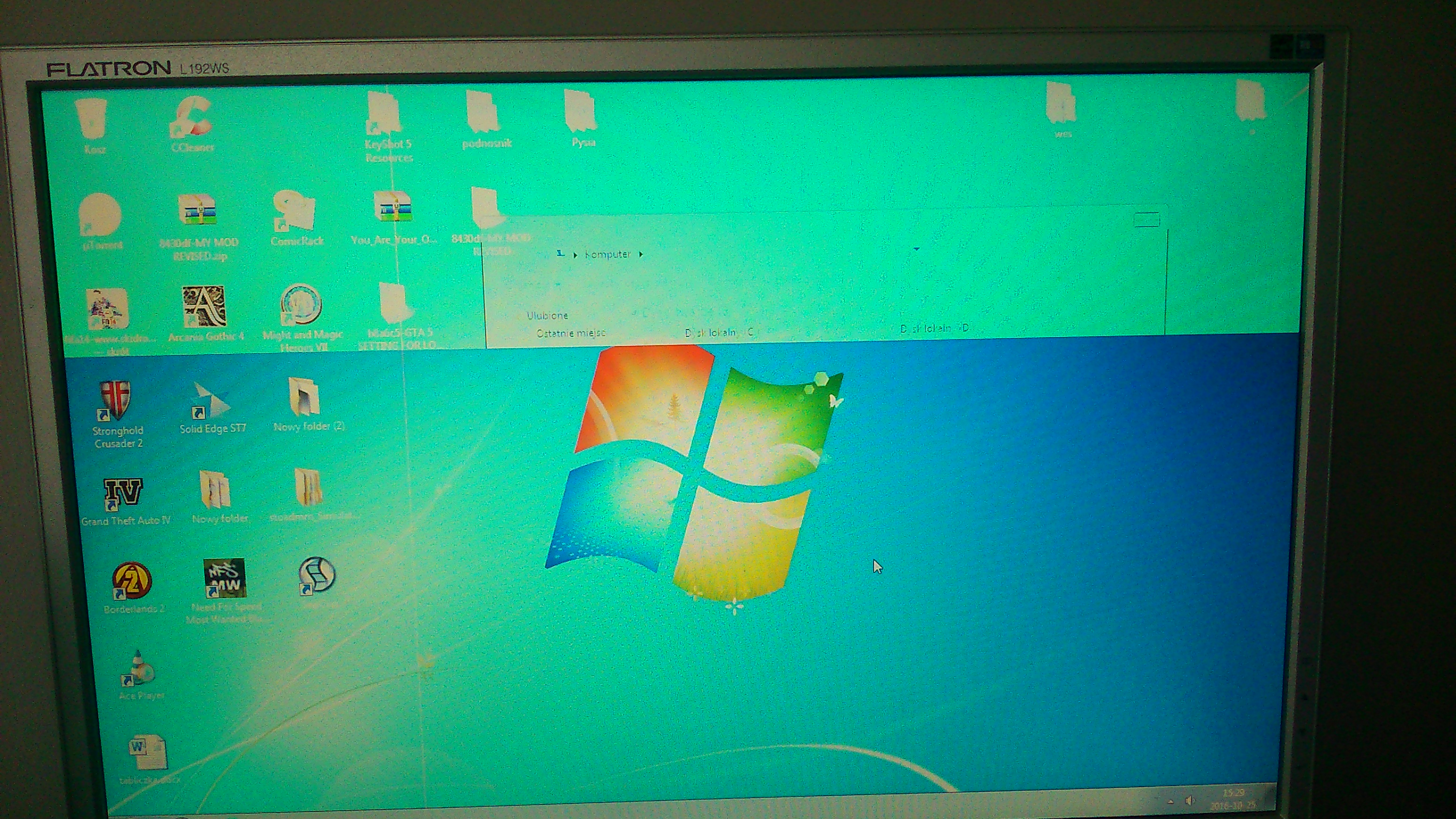This screenshot has width=1456, height=819.
Task: Launch Need For Speed Most Wanted shortcut
Action: pyautogui.click(x=224, y=578)
